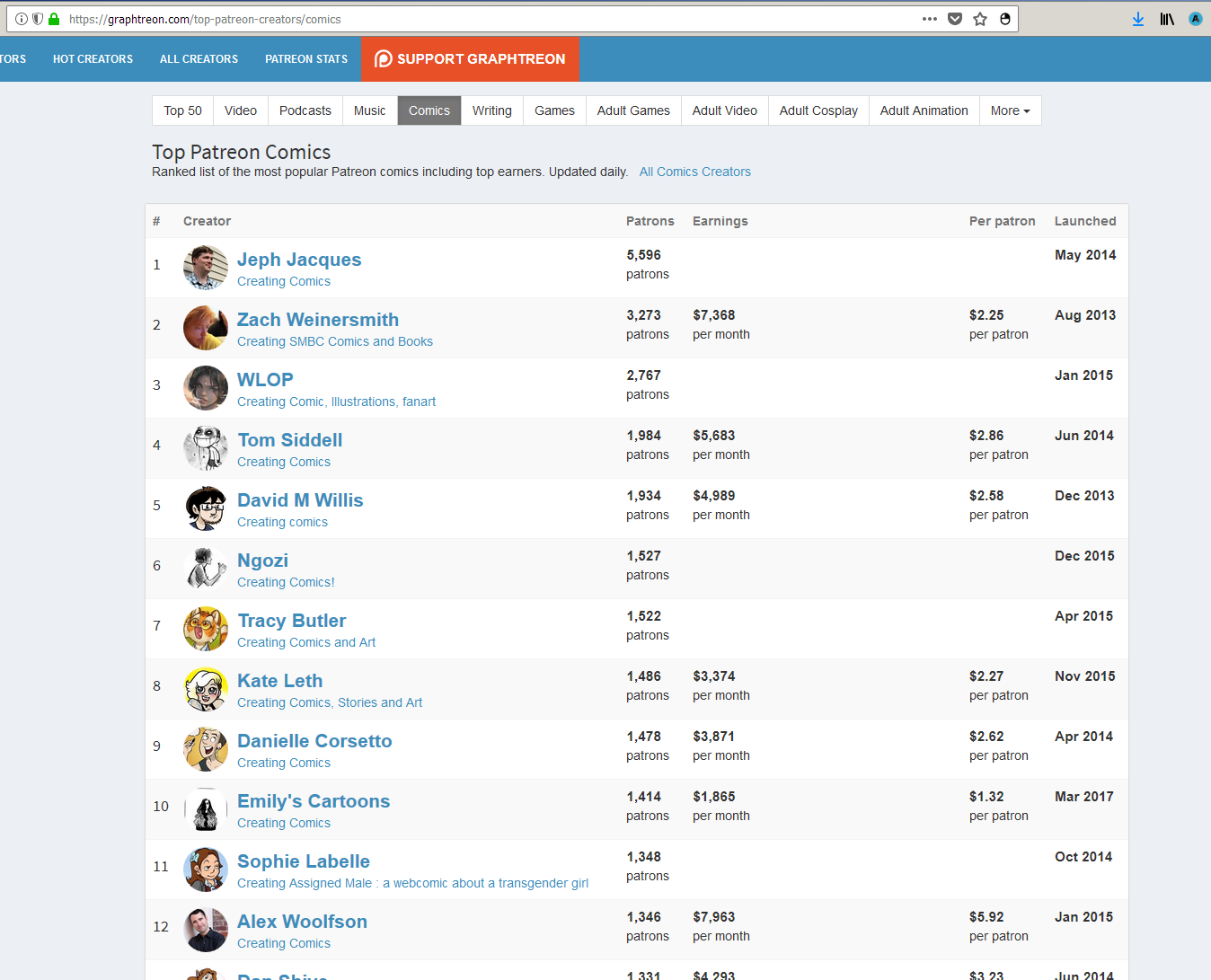1211x980 pixels.
Task: Switch to Video category tab
Action: (241, 110)
